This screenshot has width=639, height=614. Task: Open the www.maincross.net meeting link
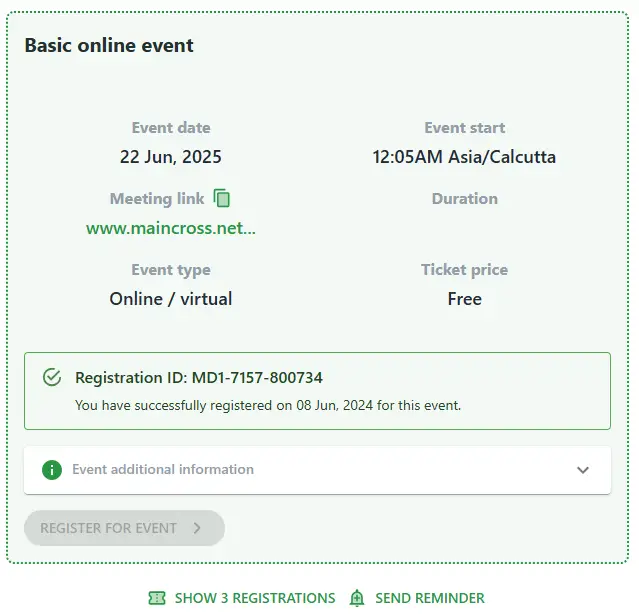171,228
